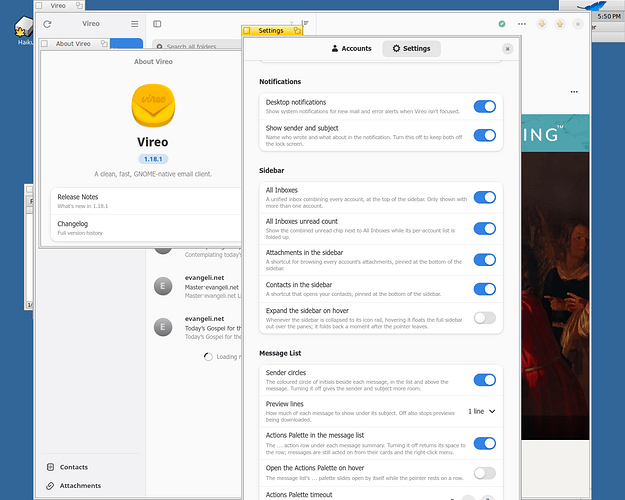Open Attachments from the sidebar
The width and height of the screenshot is (625, 500).
91,486
